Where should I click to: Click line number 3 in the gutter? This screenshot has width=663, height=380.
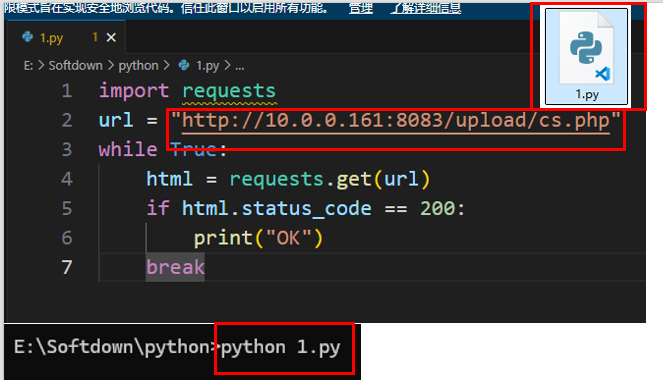(x=67, y=150)
